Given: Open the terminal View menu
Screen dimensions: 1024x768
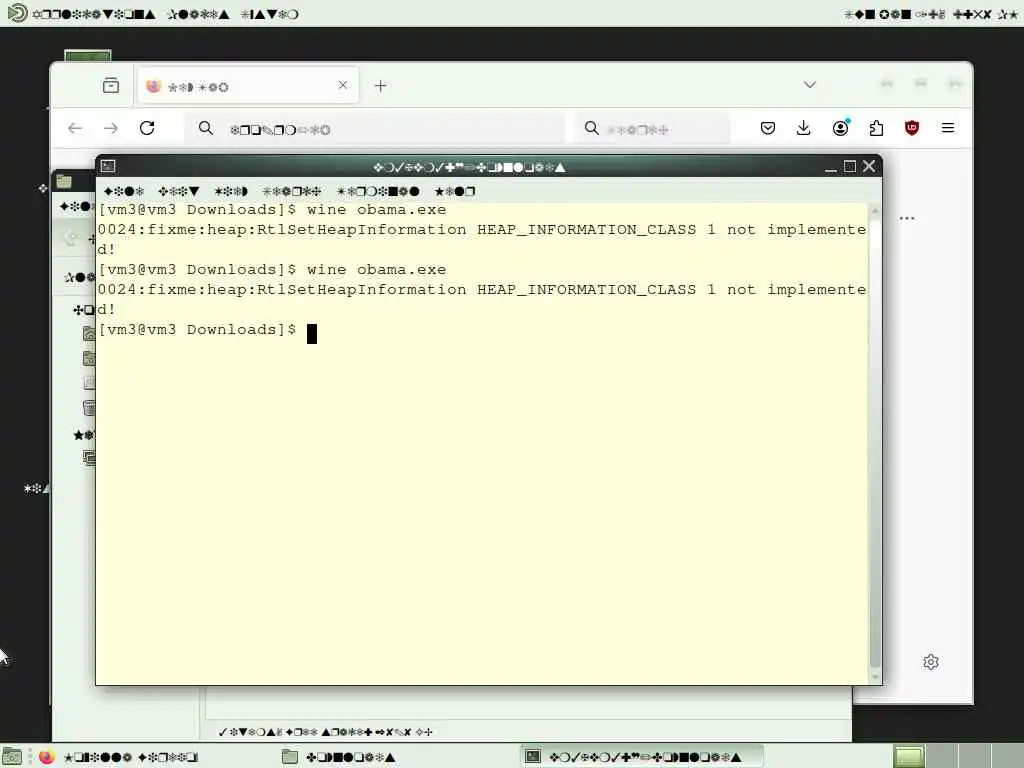Looking at the screenshot, I should (231, 191).
